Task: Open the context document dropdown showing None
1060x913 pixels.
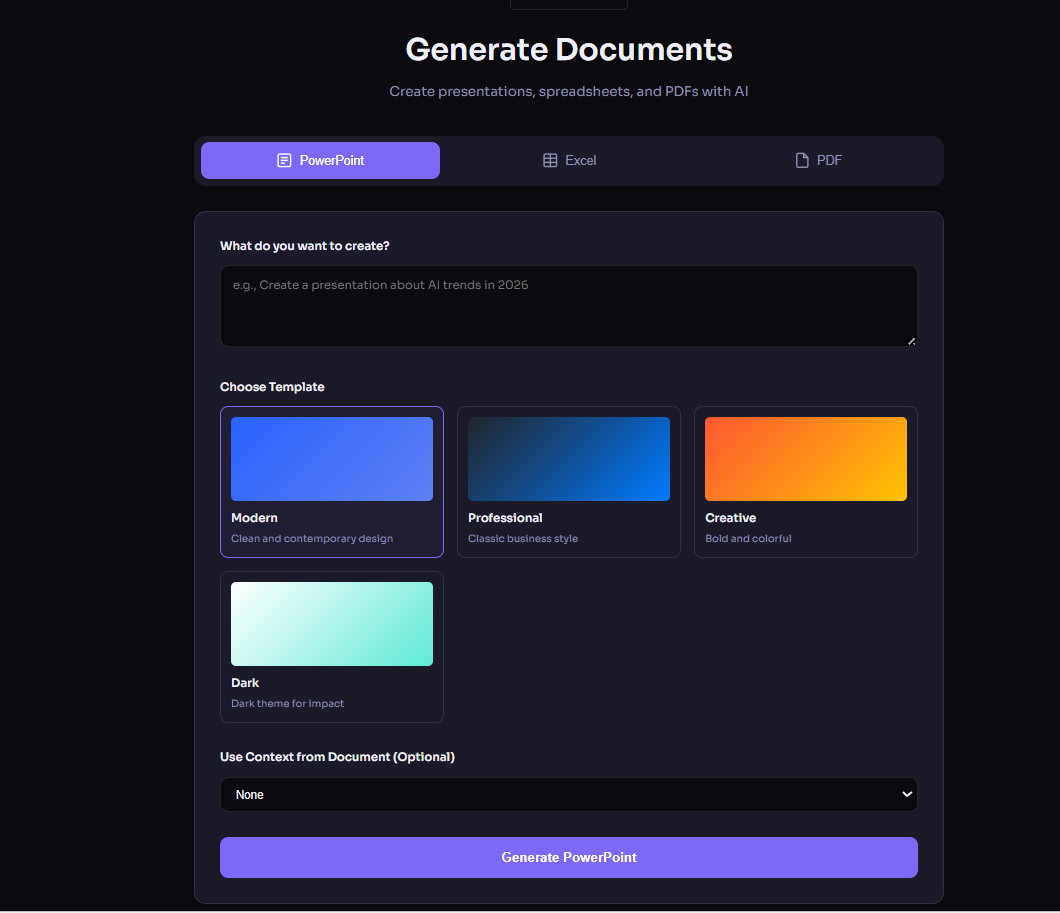Action: [x=569, y=795]
